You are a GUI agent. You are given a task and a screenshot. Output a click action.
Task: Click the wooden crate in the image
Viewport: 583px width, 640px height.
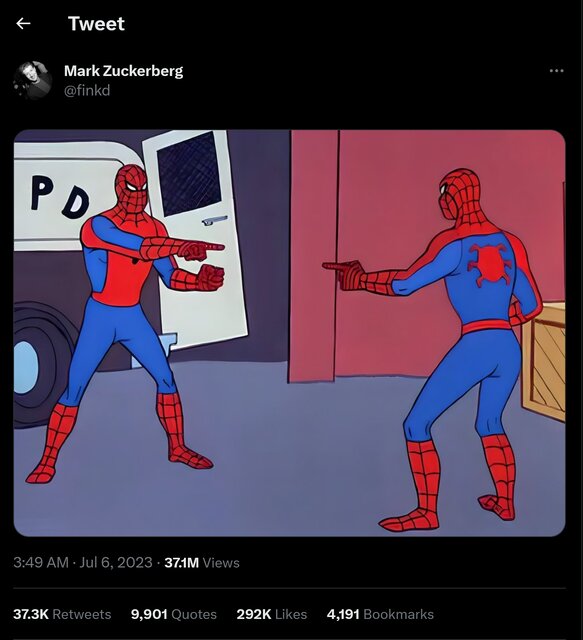[544, 361]
